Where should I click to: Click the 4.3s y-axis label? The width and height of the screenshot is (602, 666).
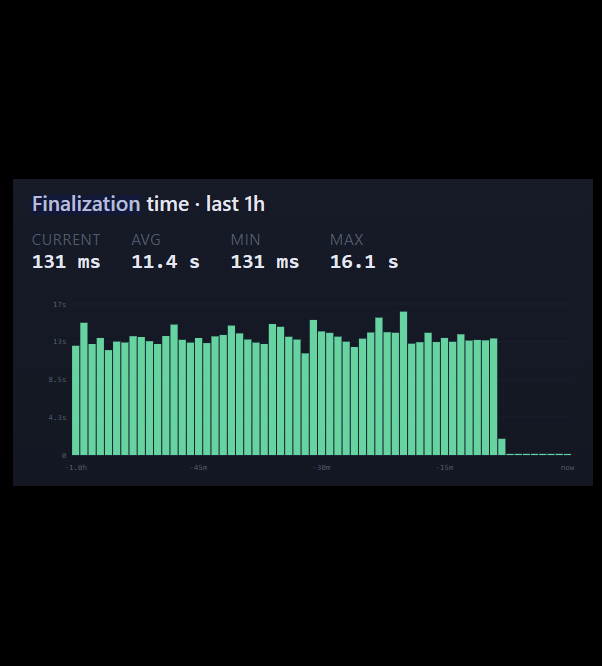pos(57,418)
